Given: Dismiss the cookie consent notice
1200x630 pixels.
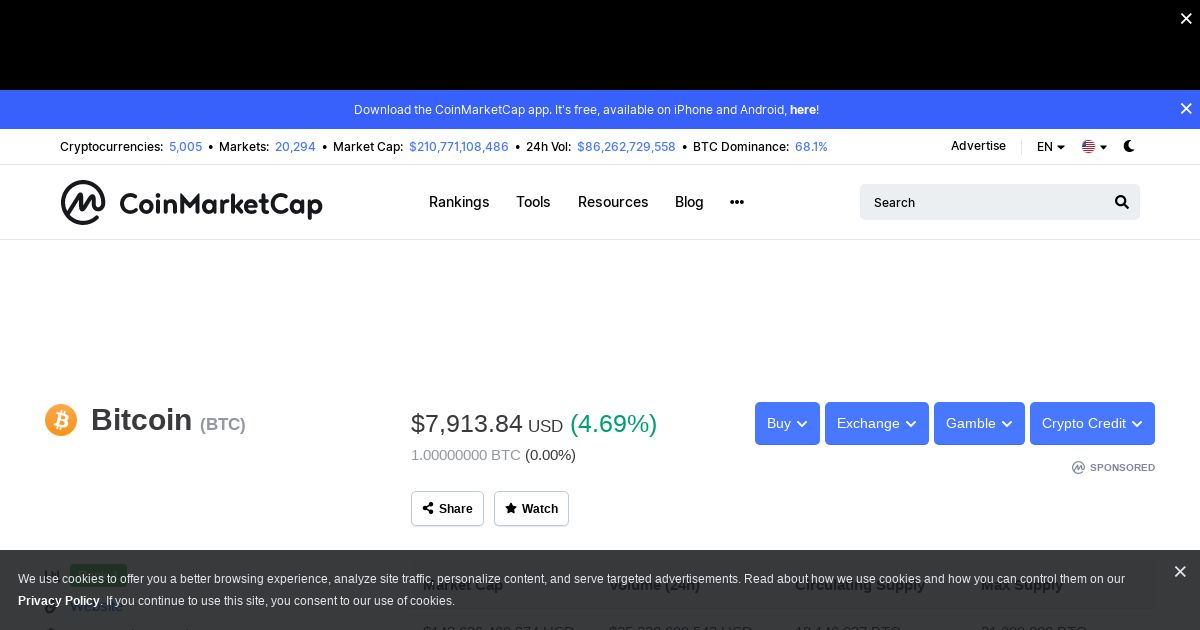Looking at the screenshot, I should pos(1180,572).
